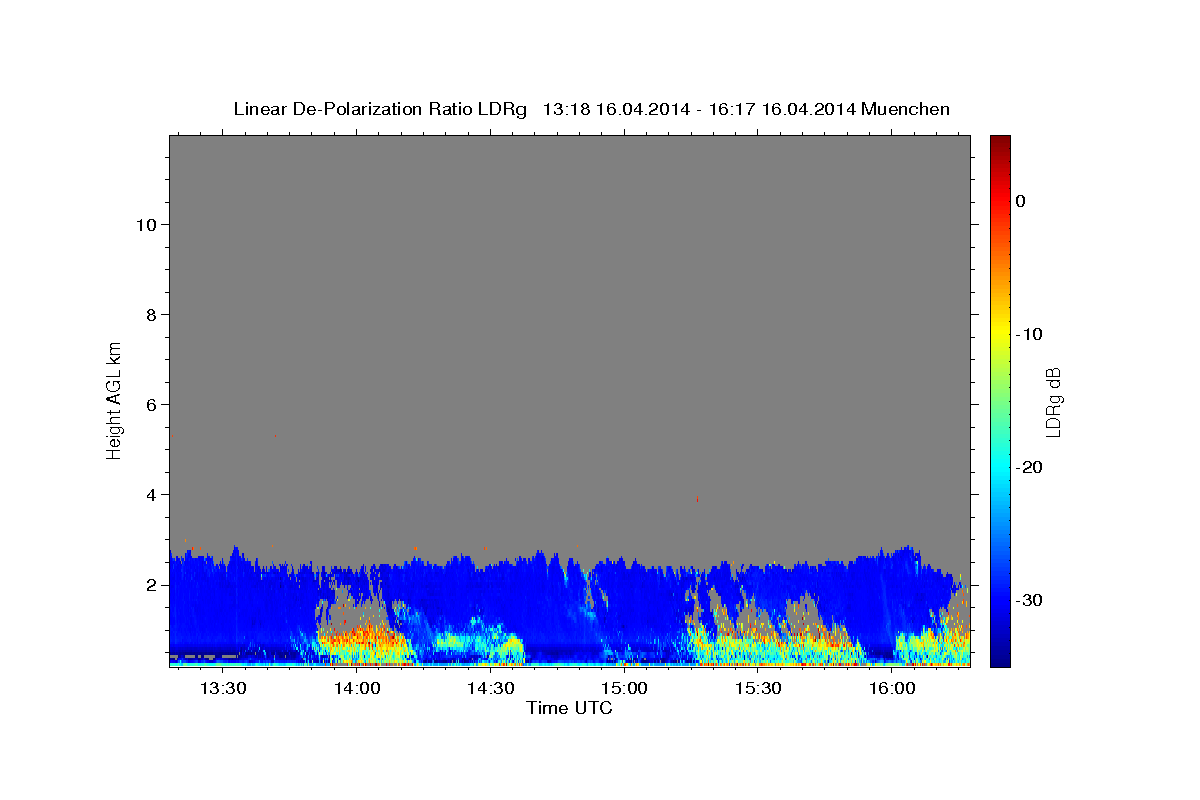
Task: Click the 14:00 time tick label
Action: click(357, 688)
